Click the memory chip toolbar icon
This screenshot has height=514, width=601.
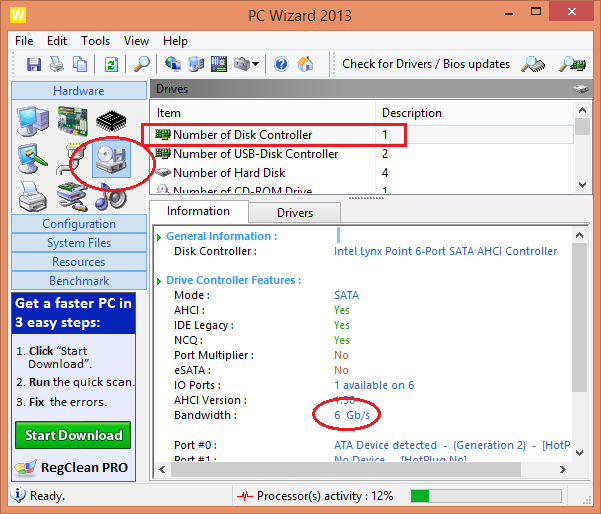tap(219, 64)
